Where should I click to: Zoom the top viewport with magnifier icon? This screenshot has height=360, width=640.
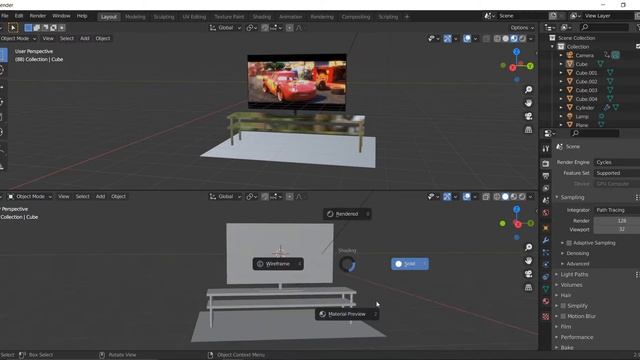529,90
